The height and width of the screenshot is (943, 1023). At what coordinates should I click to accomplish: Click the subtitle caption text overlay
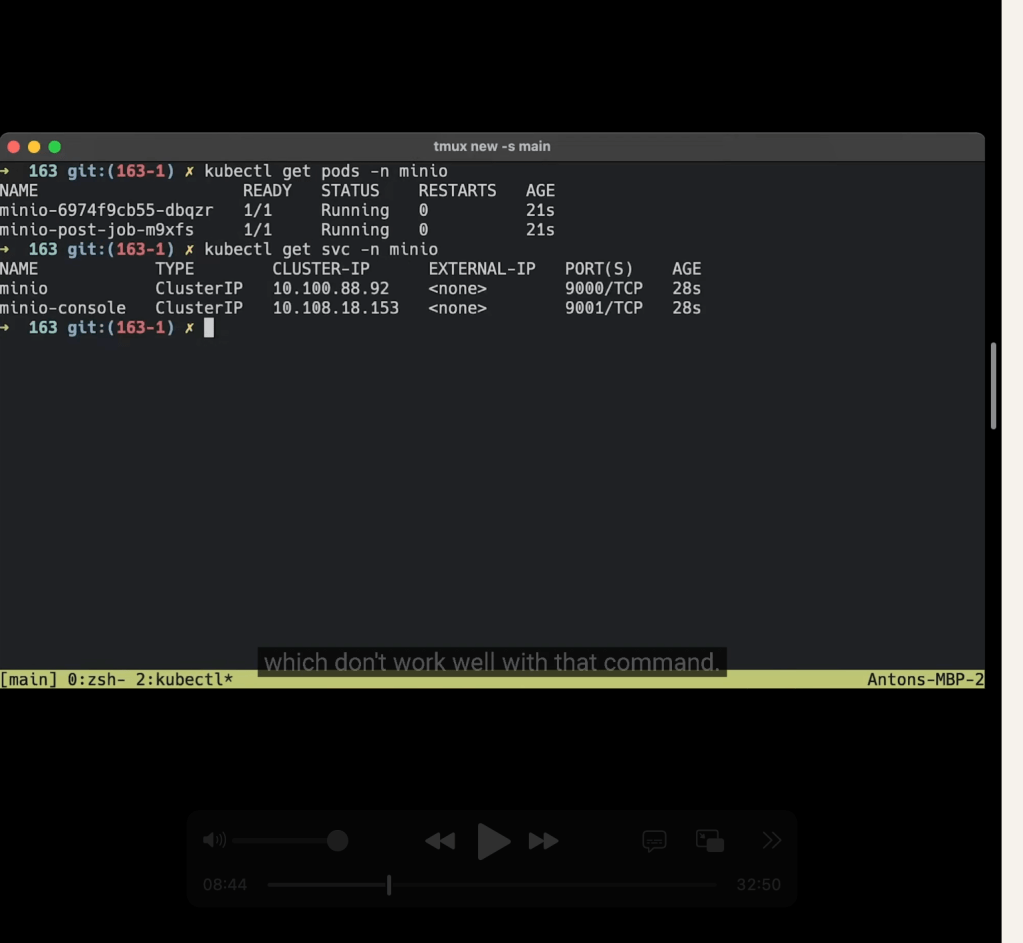492,662
